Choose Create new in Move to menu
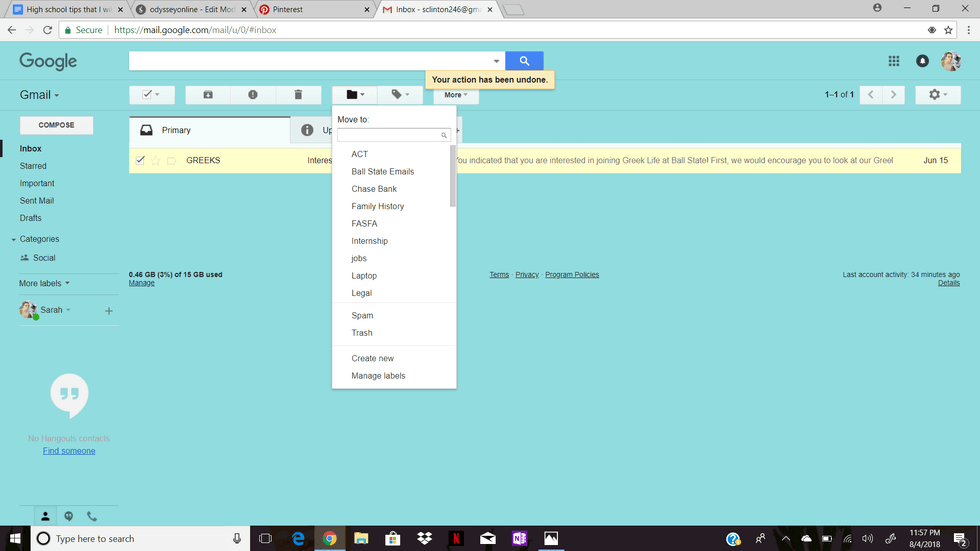Image resolution: width=980 pixels, height=551 pixels. 372,358
